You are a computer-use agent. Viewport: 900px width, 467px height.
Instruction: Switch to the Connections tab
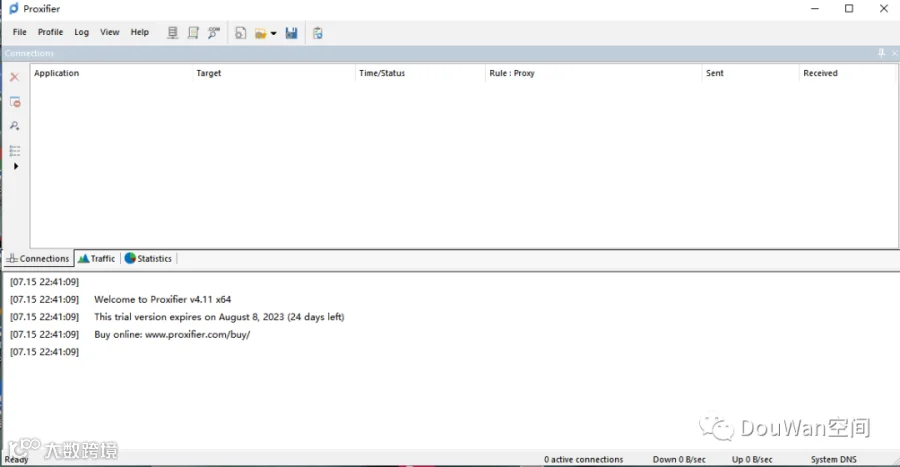coord(39,259)
